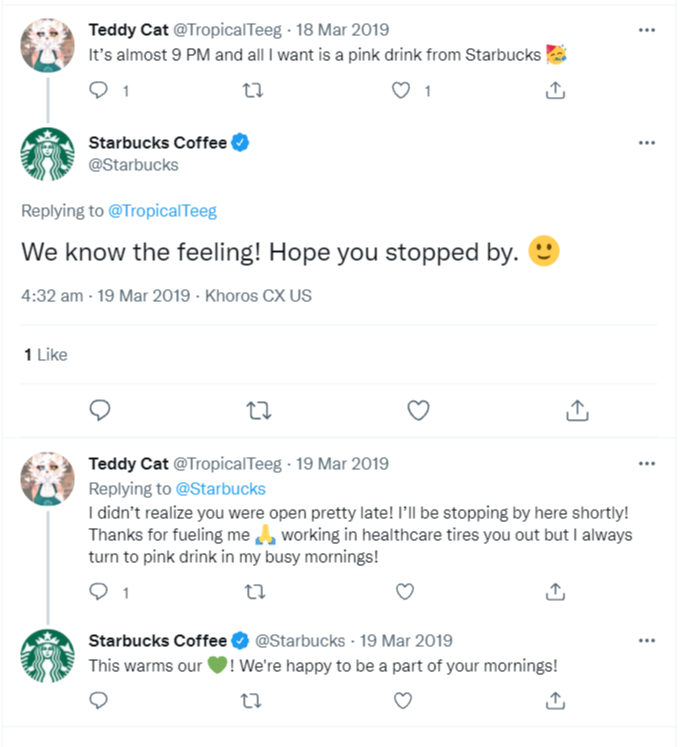Open more options on main Starbucks tweet
Viewport: 680px width, 747px height.
(x=646, y=143)
